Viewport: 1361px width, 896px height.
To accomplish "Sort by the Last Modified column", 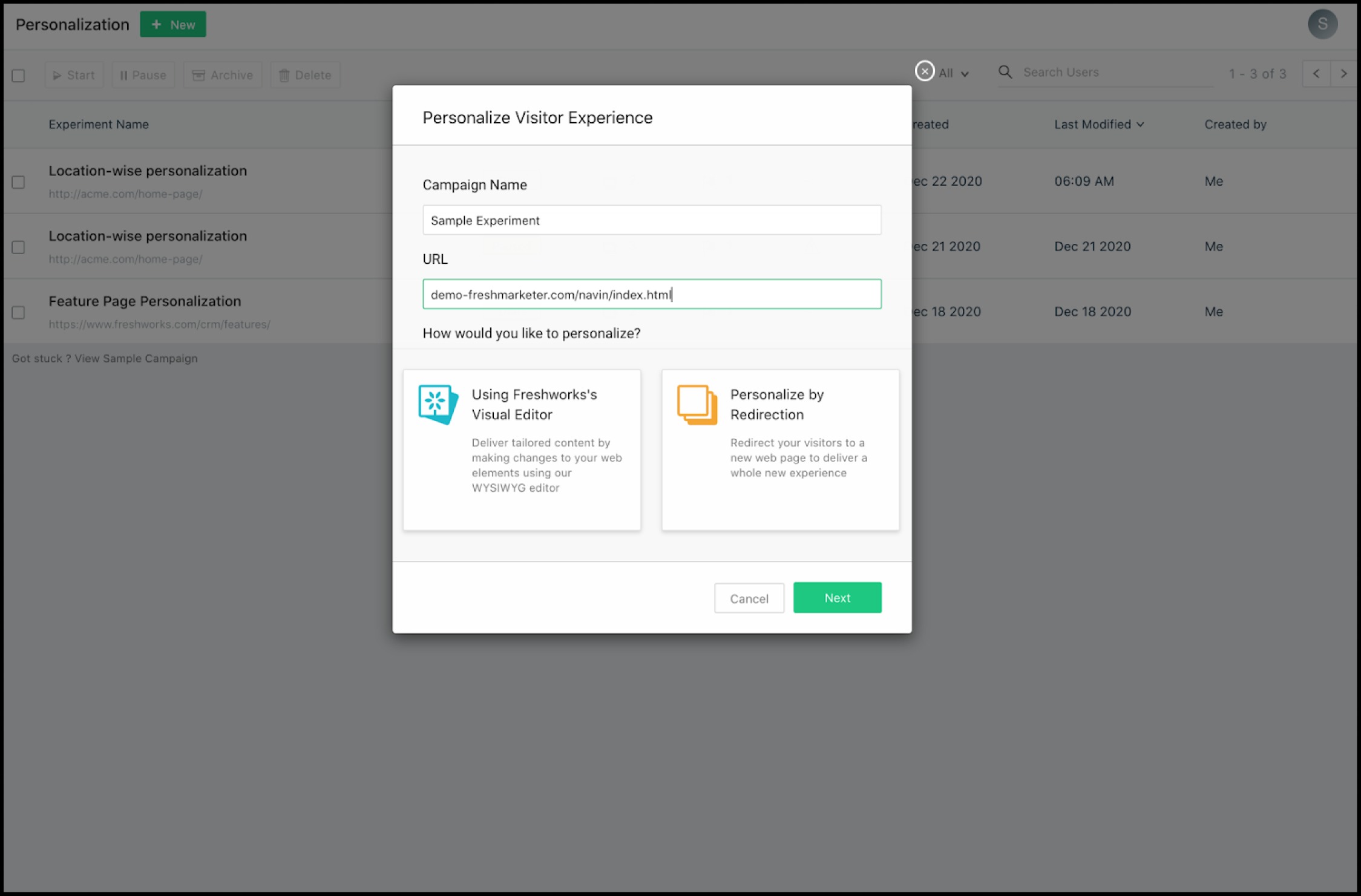I will click(1098, 124).
